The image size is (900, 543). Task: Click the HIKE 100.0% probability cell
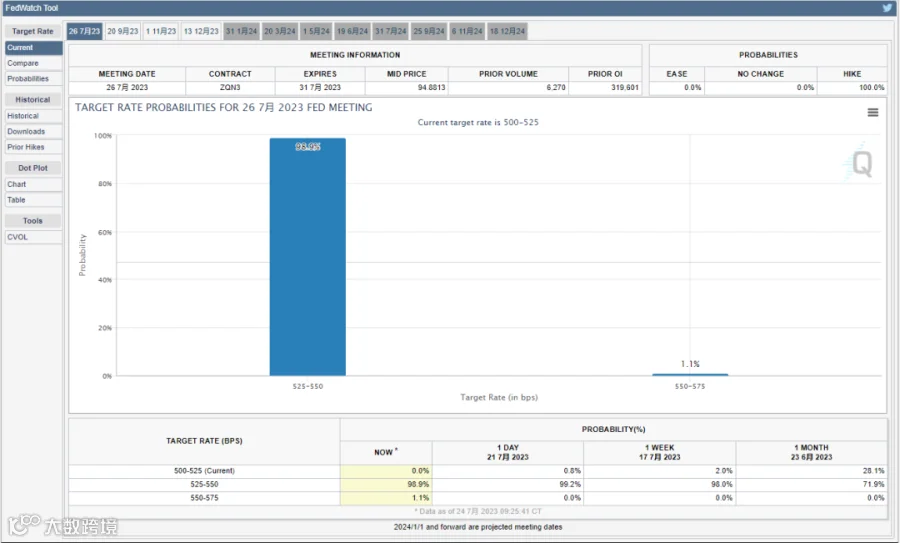(x=852, y=87)
